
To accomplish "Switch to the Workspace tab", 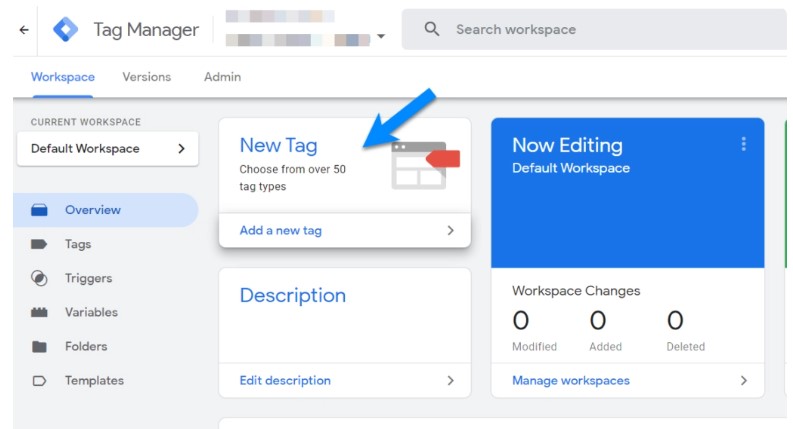I will tap(63, 77).
